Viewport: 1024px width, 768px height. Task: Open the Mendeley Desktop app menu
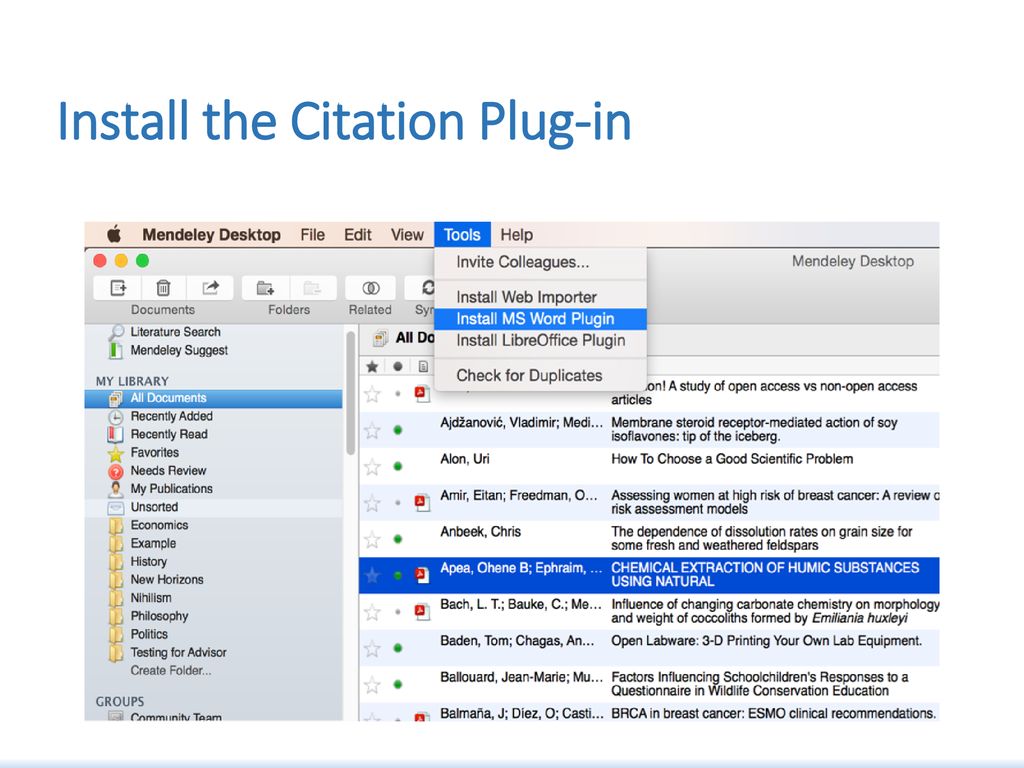coord(212,234)
